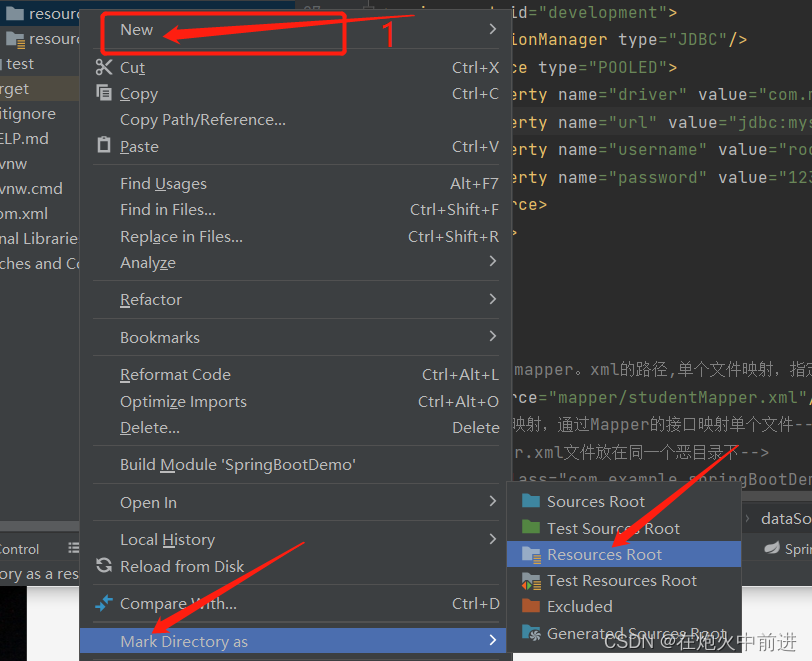Select Build Module 'SpringBootDemo' entry
The image size is (812, 661).
pos(296,465)
